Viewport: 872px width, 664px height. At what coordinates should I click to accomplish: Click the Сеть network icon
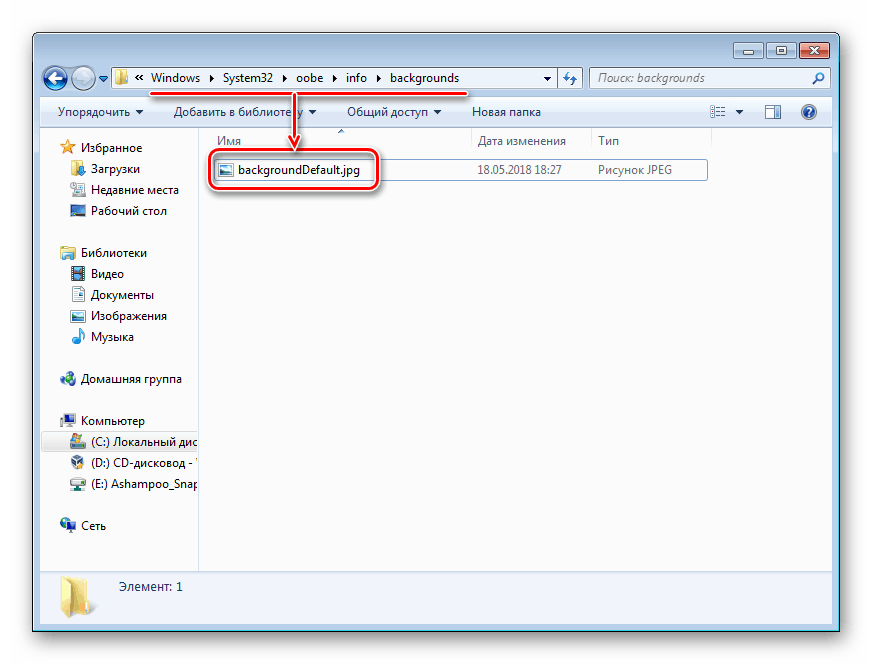[x=68, y=525]
